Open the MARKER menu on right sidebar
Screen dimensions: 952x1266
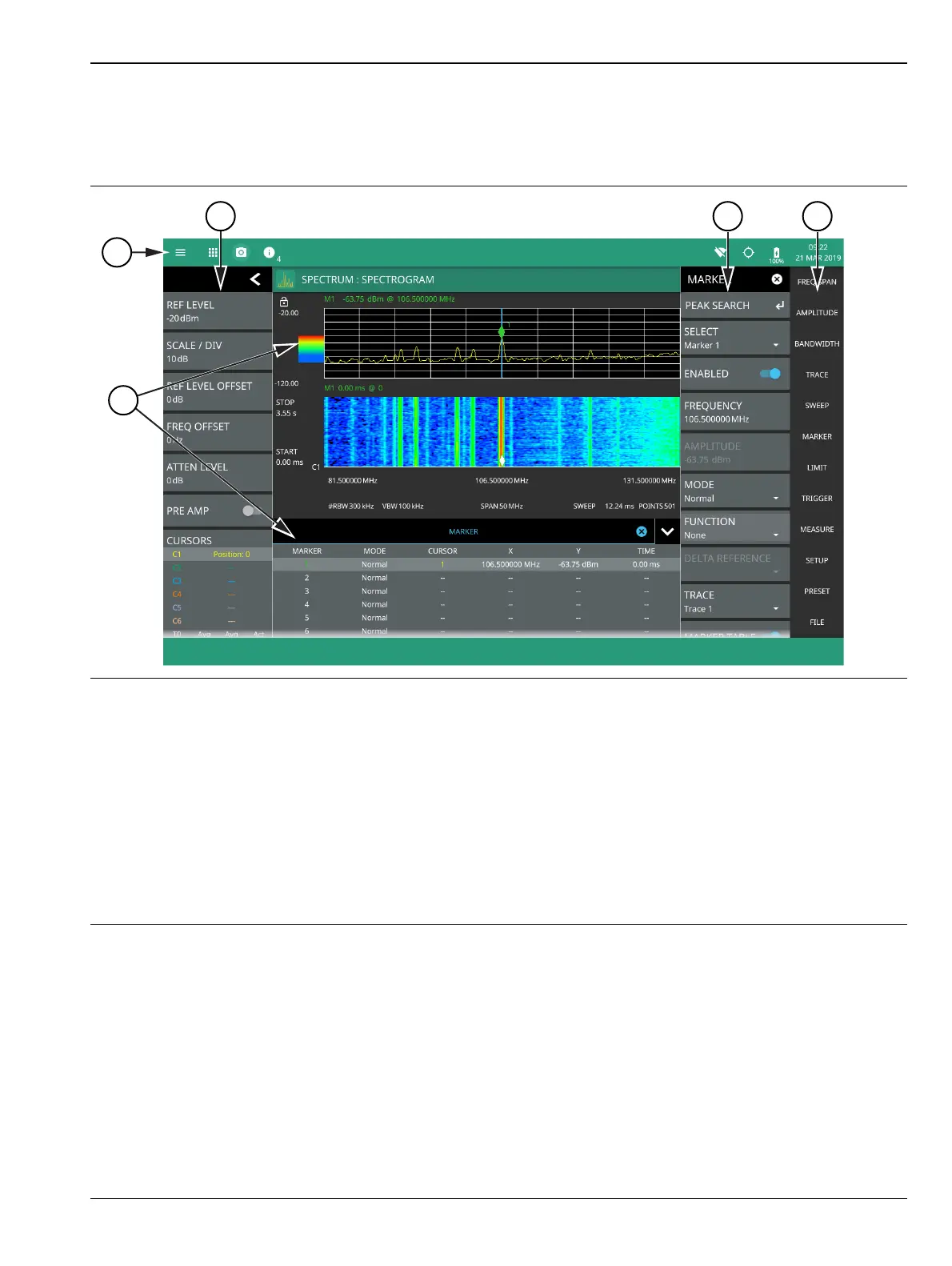pos(817,437)
